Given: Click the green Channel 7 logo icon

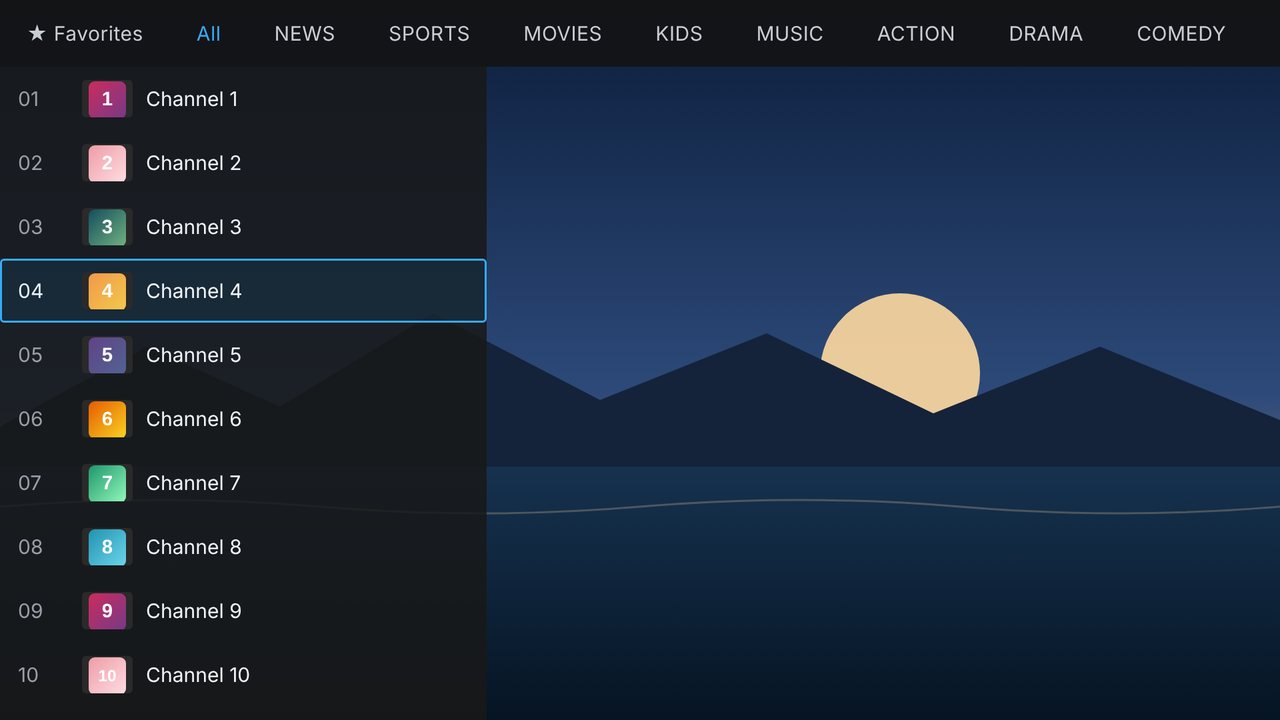Looking at the screenshot, I should [x=107, y=483].
